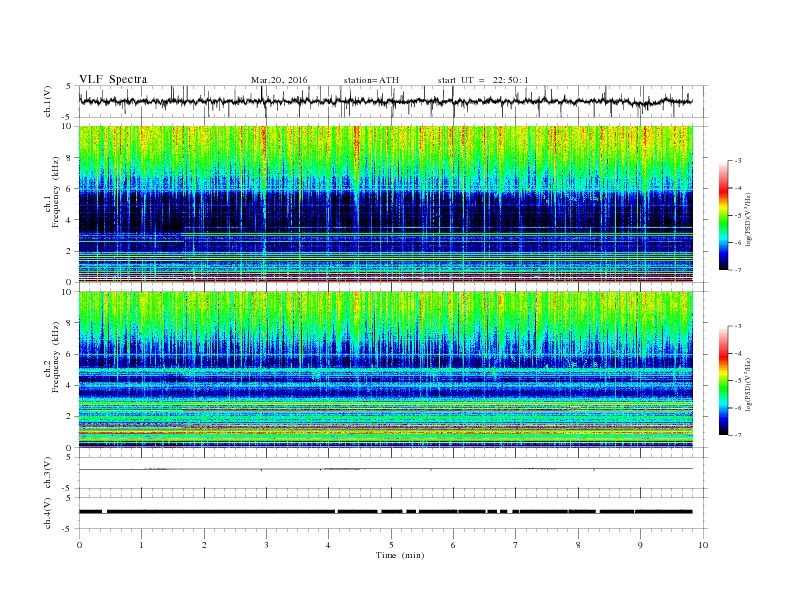This screenshot has width=792, height=612.
Task: Click the ch.2 spectrogram color bar
Action: pos(723,380)
